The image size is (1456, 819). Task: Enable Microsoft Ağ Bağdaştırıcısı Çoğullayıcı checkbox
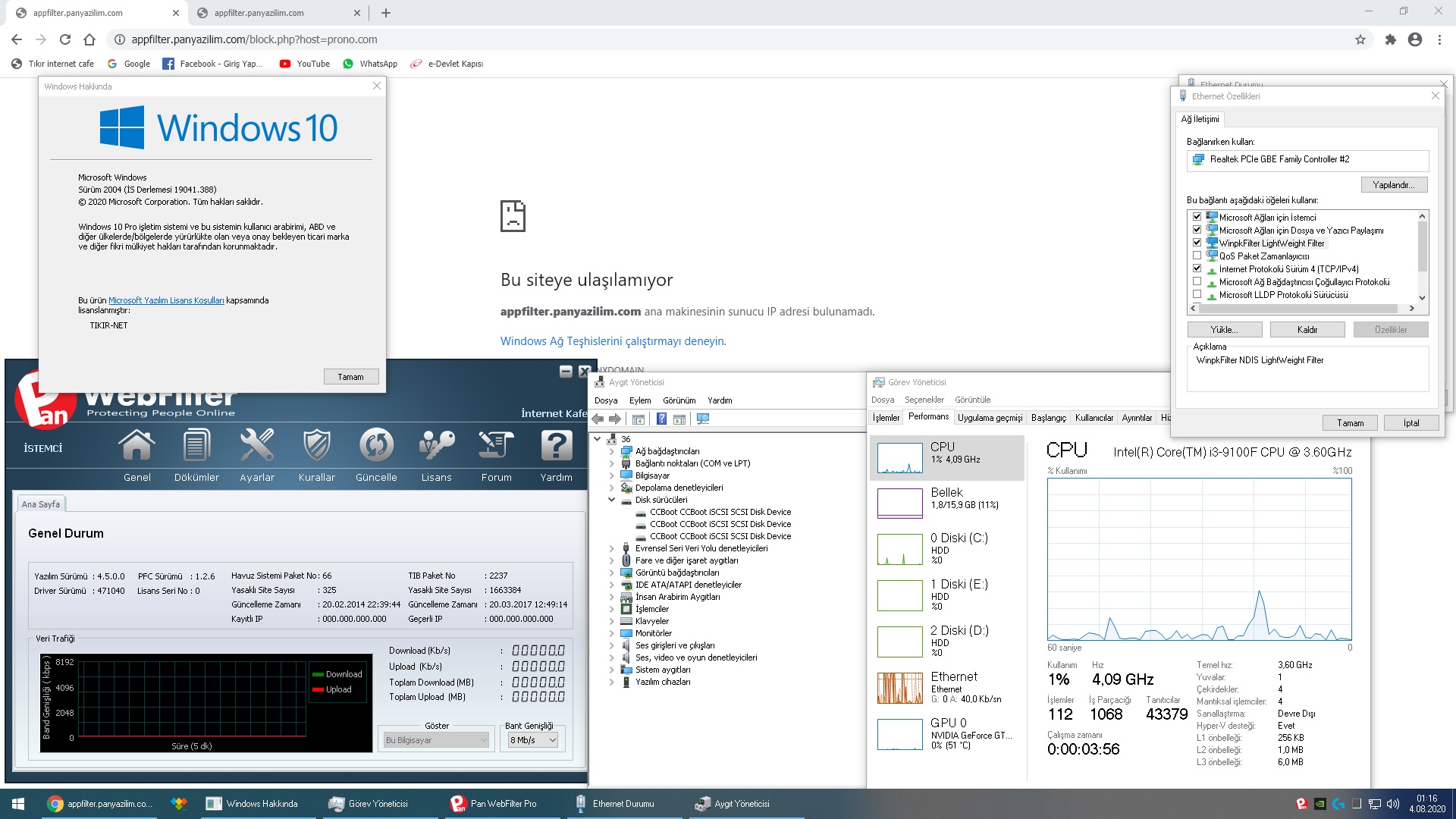point(1197,281)
